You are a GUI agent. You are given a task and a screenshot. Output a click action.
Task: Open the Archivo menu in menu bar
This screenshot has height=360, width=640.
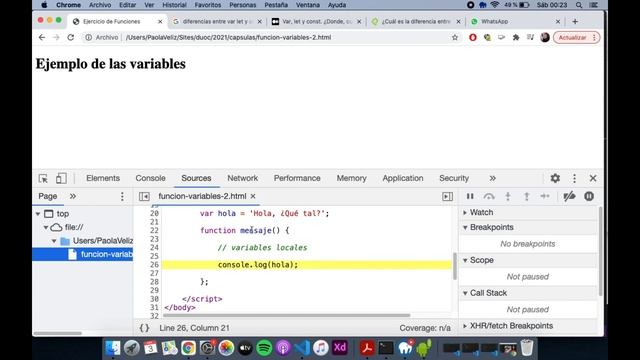tap(100, 5)
